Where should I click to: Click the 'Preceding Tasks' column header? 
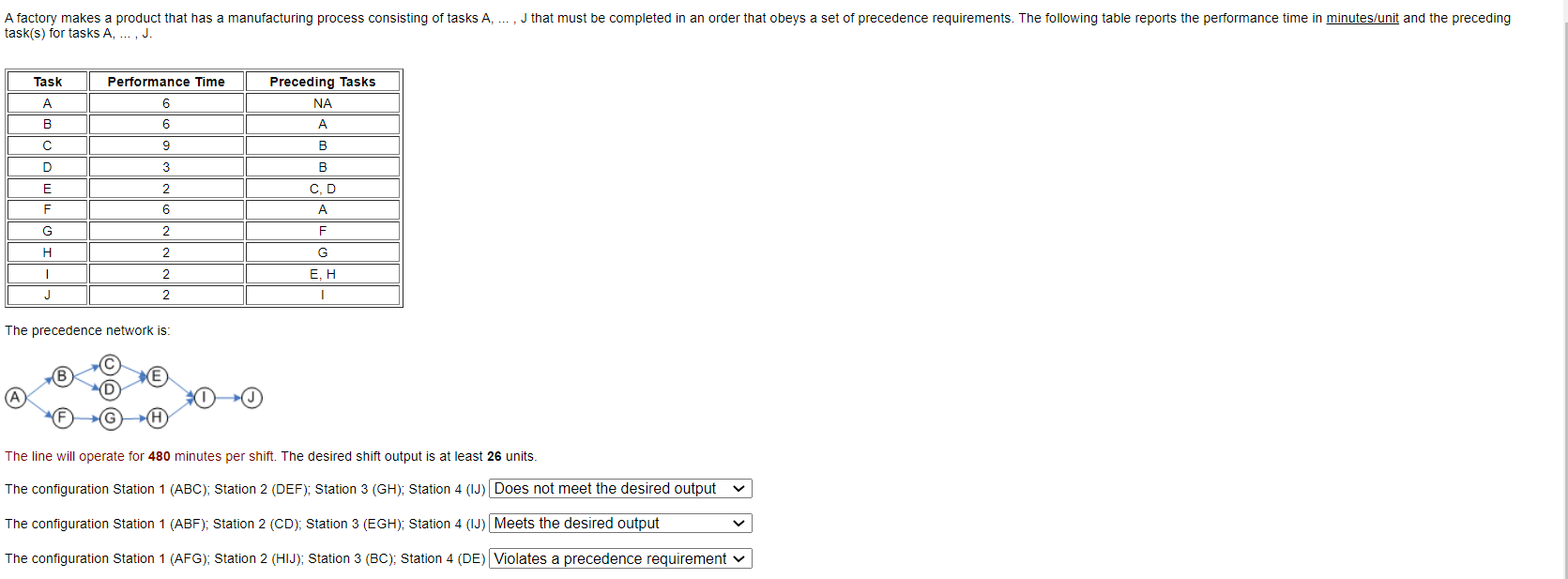(322, 82)
